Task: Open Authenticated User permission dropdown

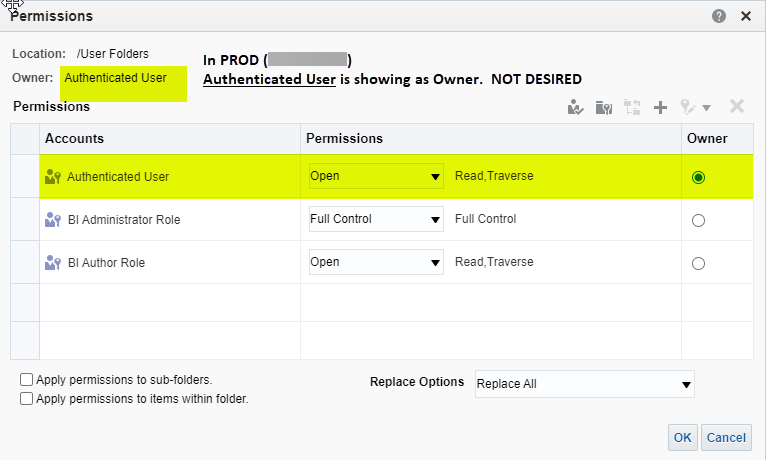Action: [x=376, y=176]
